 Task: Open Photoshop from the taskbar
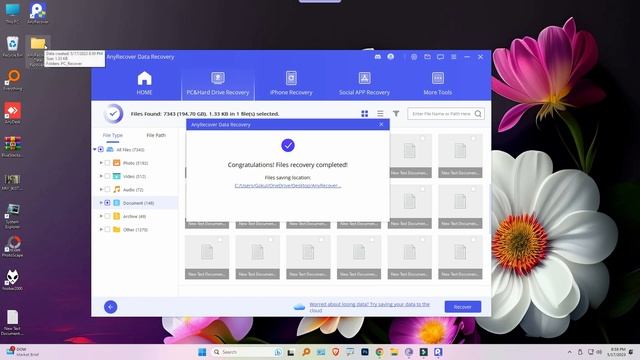(x=365, y=352)
